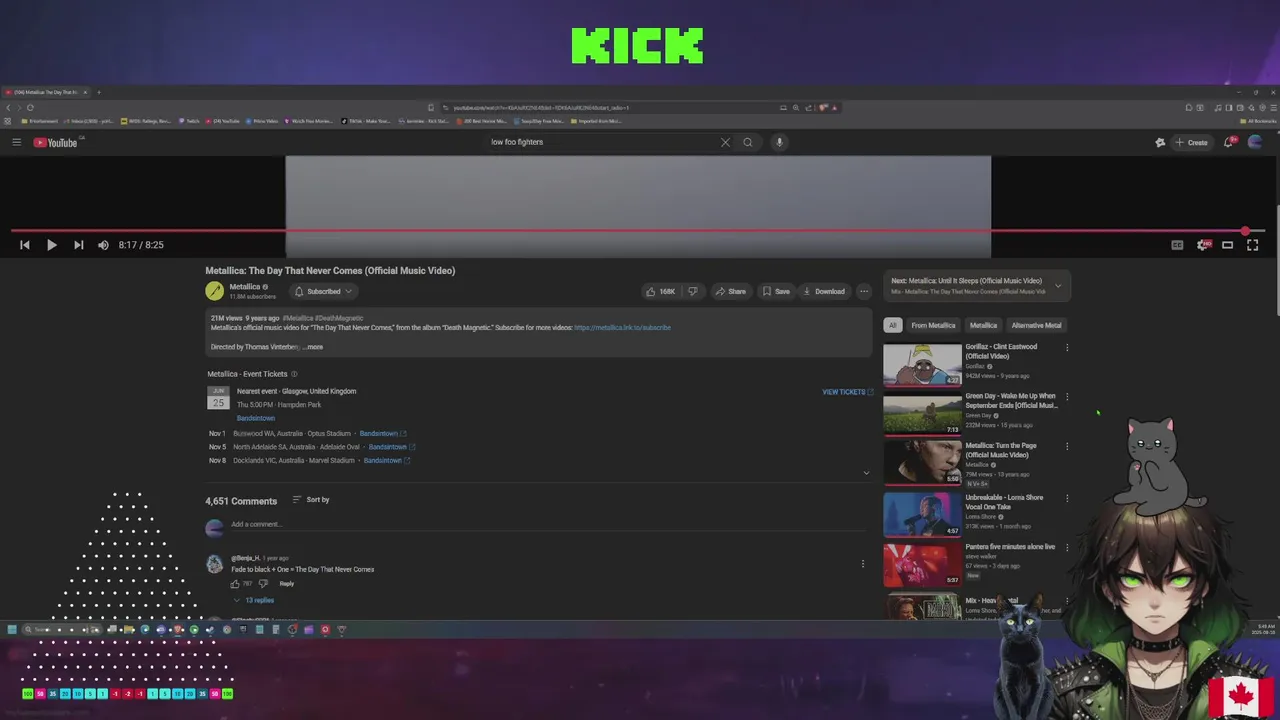Open metallica.lnk.to/subscribe link
Screen dimensions: 1280x720
coord(622,327)
